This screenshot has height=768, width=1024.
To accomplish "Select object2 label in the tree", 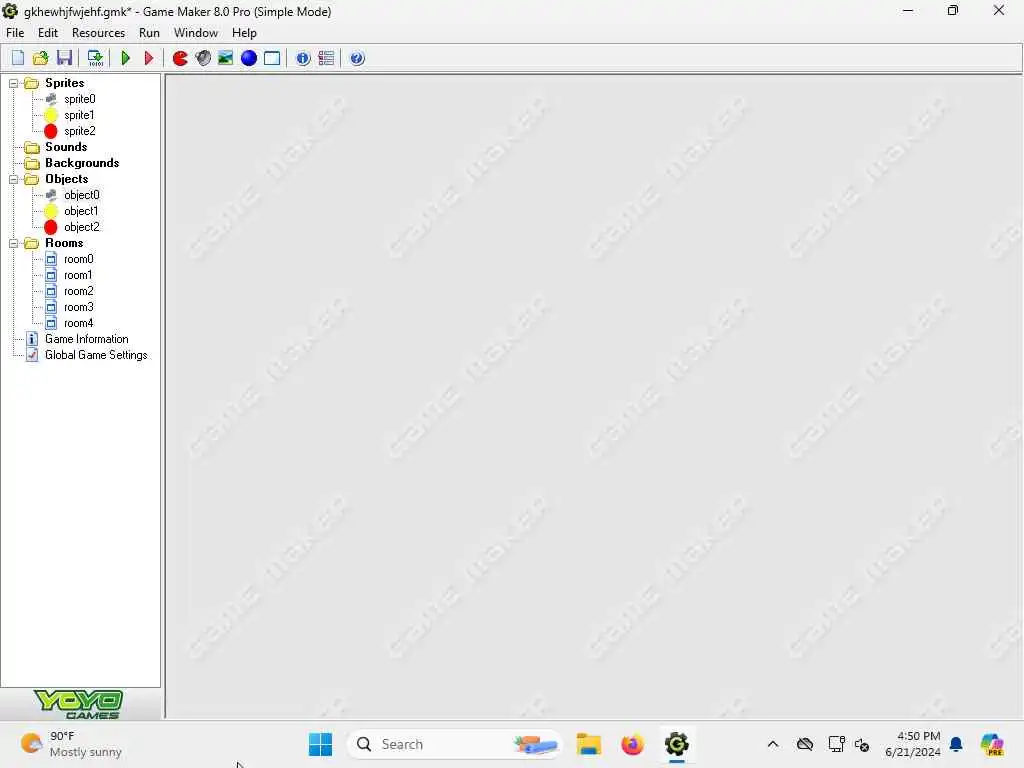I will click(x=82, y=227).
